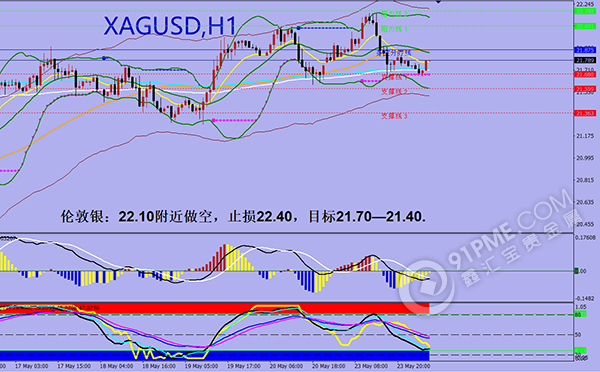Click the latest red candlestick
Image resolution: width=600 pixels, height=372 pixels.
[426, 65]
